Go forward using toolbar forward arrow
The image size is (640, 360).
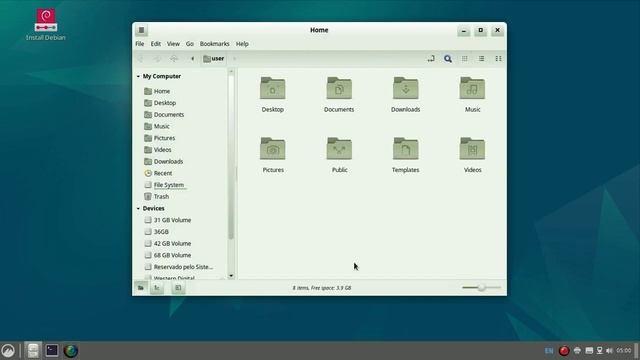[157, 59]
